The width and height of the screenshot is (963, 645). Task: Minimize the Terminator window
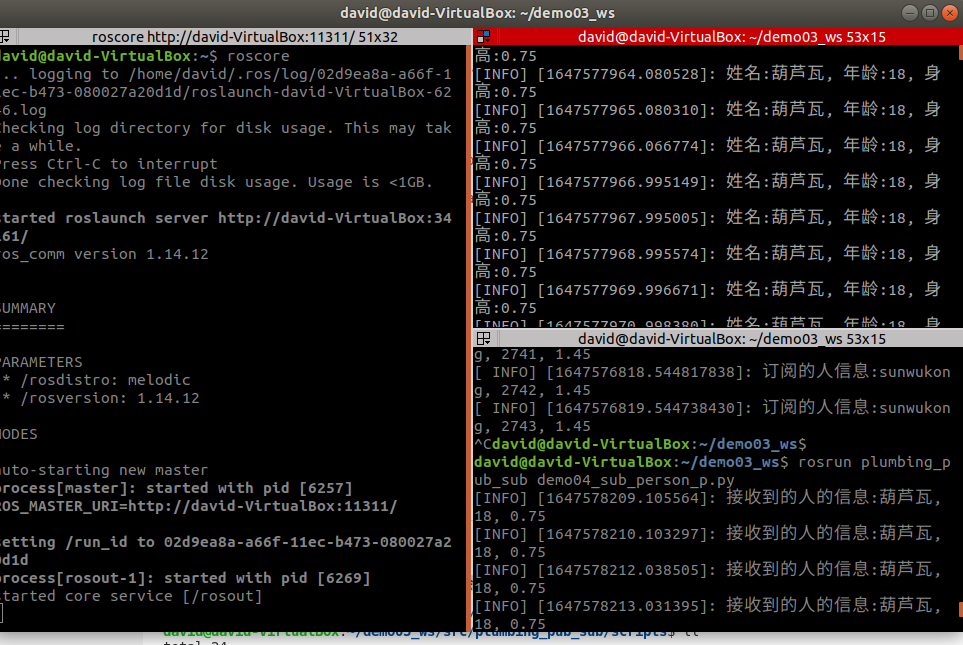(x=911, y=12)
